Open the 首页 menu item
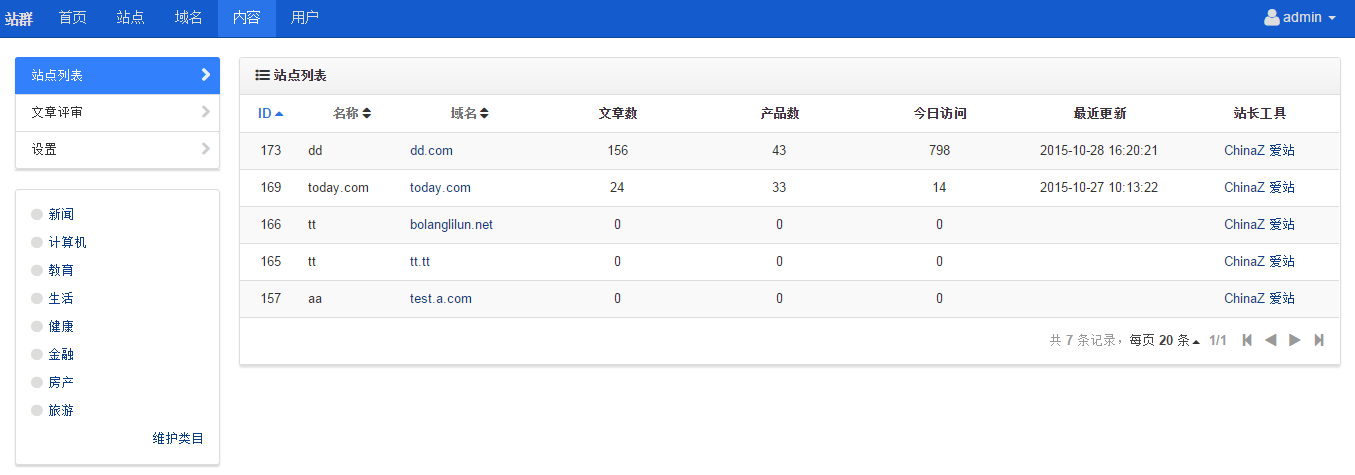This screenshot has width=1355, height=475. [72, 18]
